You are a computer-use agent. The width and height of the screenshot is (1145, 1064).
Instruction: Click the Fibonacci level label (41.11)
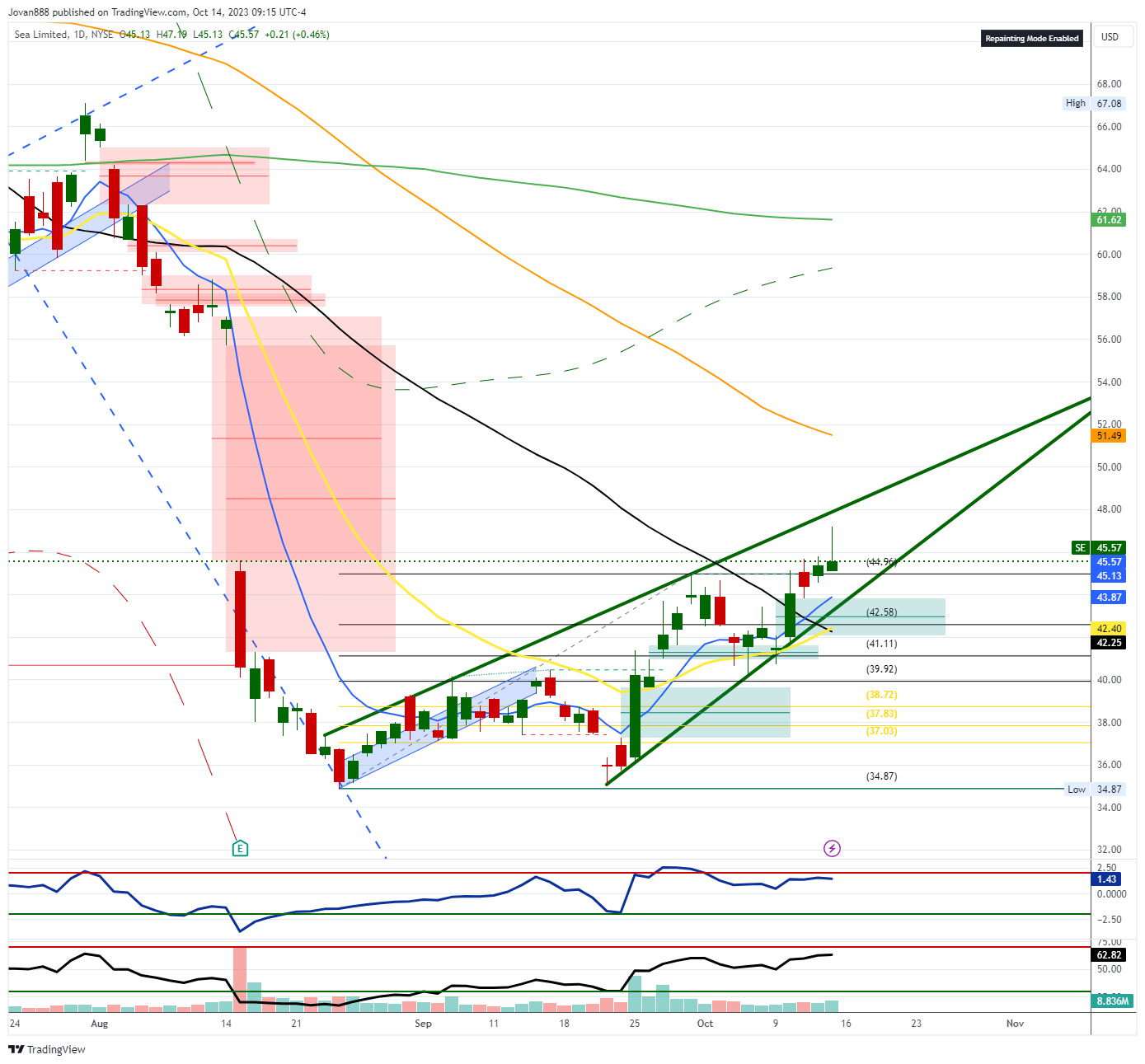click(x=881, y=644)
